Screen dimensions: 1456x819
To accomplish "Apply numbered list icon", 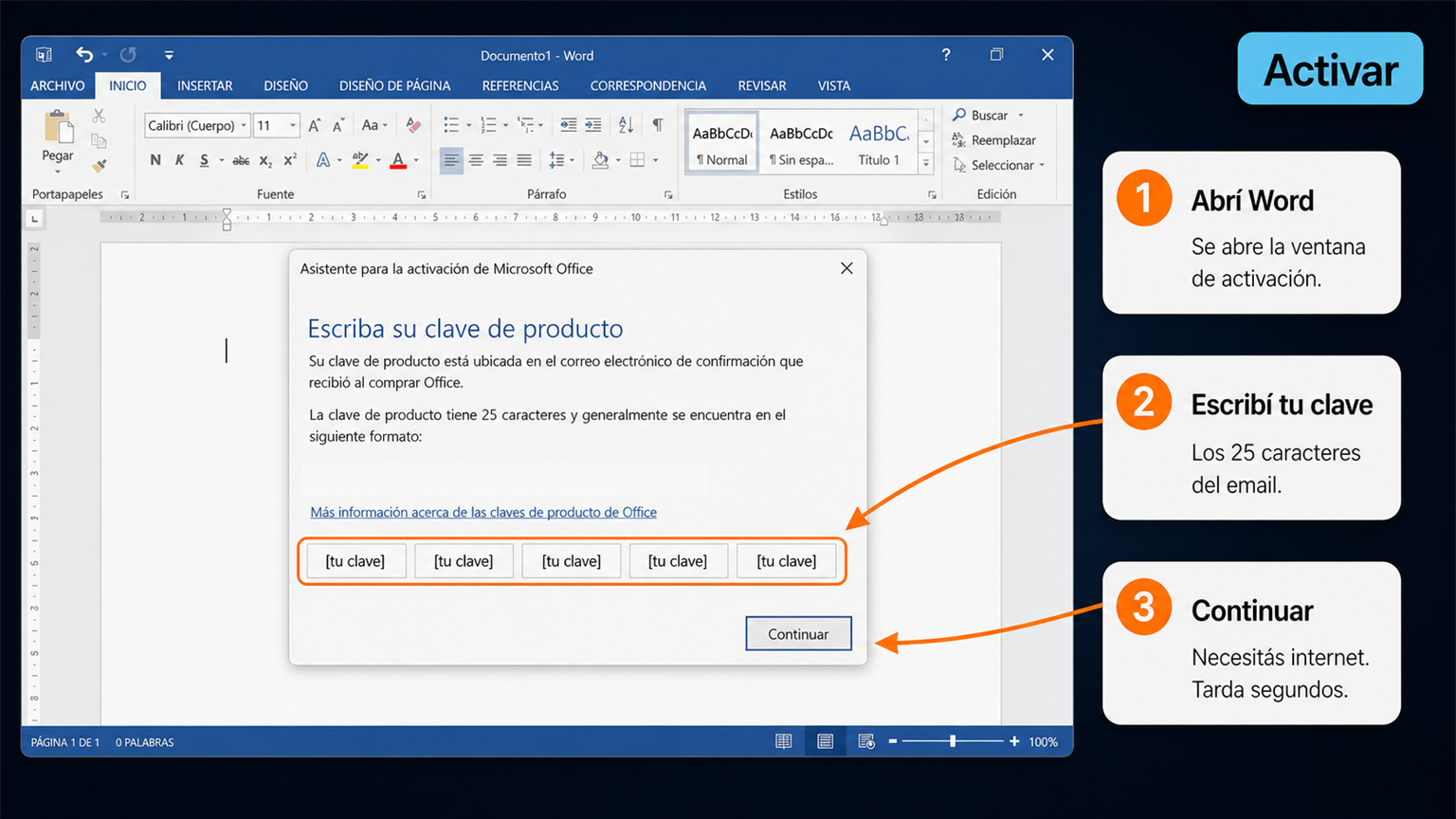I will click(488, 125).
